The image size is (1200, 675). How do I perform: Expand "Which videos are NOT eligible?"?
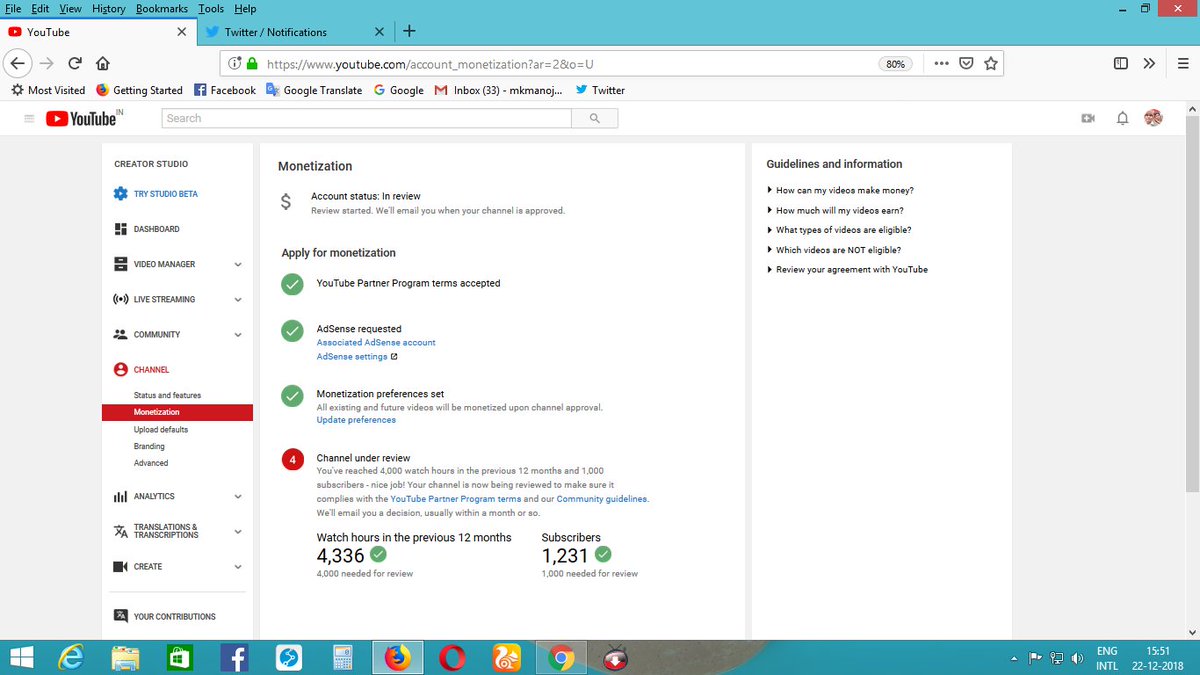834,250
